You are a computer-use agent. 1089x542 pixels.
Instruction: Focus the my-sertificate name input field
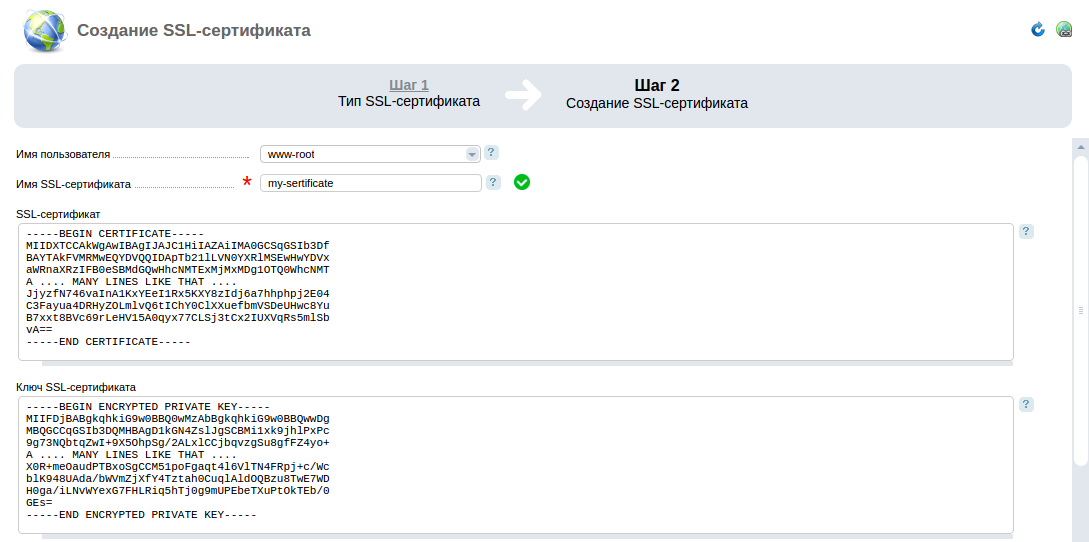coord(370,183)
